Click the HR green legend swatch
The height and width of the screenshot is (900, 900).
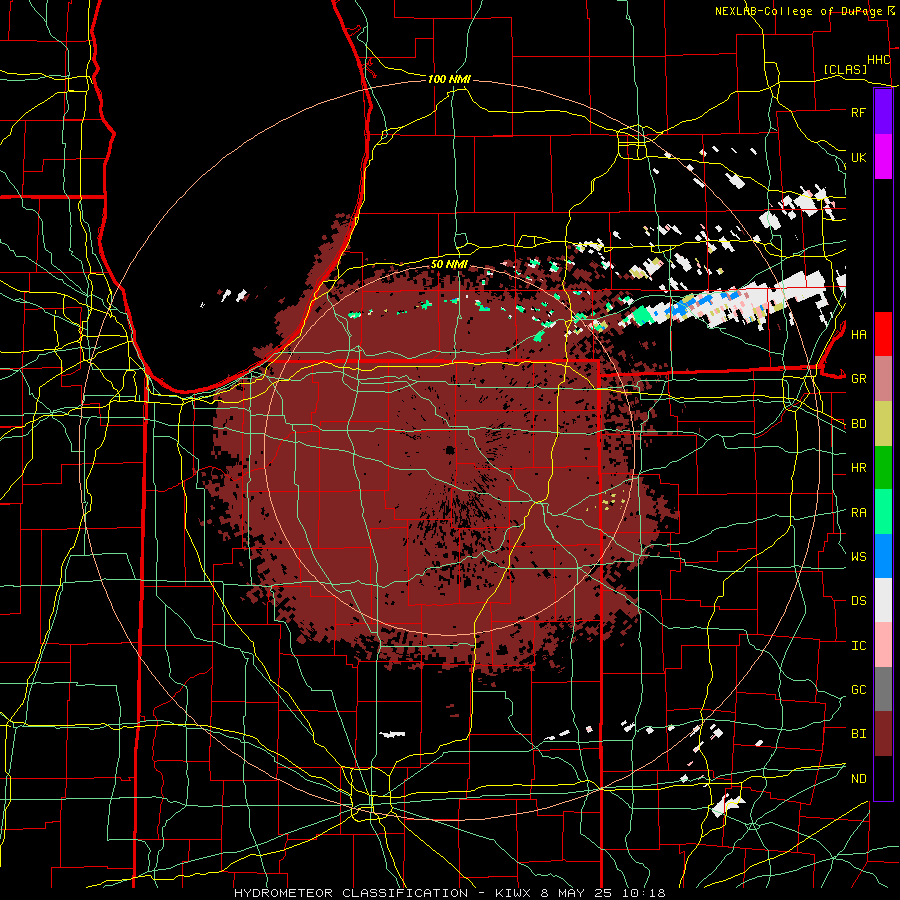pos(883,467)
